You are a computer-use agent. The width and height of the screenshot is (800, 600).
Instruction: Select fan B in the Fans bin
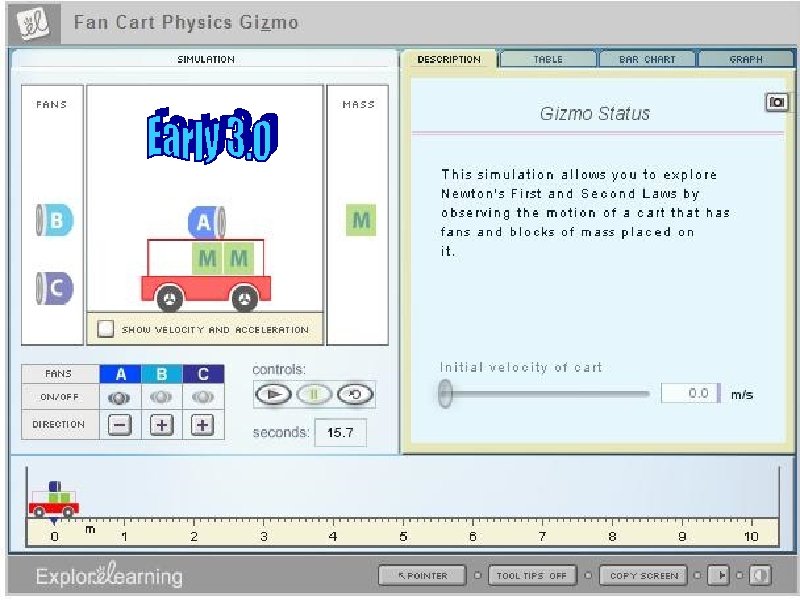(x=55, y=220)
